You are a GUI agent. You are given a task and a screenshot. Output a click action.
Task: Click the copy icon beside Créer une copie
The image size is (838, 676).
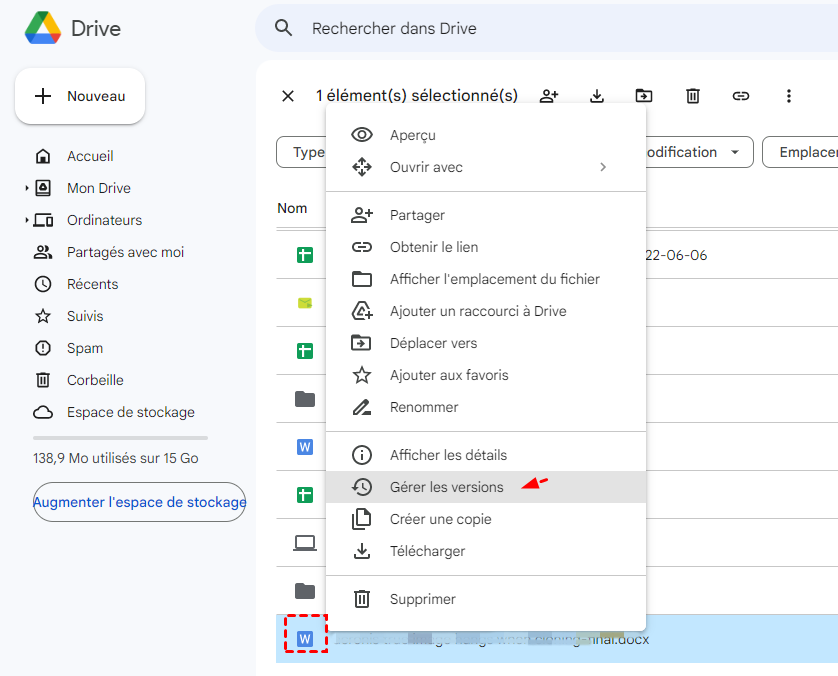click(362, 519)
